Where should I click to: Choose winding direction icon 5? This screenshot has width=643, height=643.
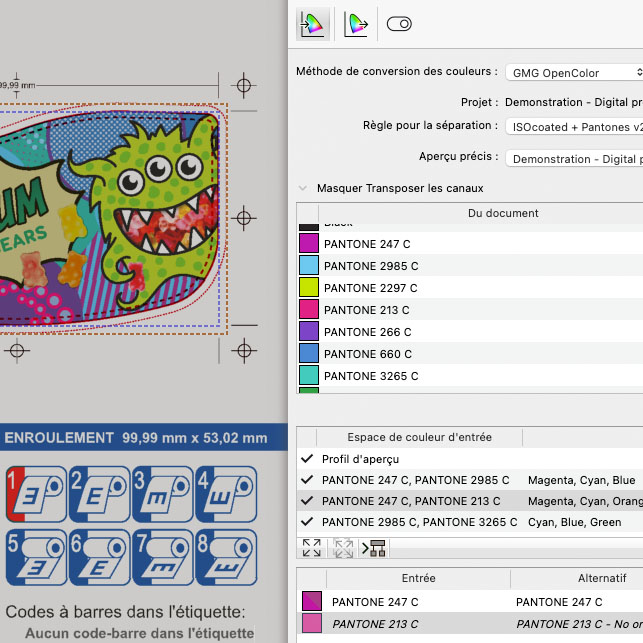[x=36, y=557]
